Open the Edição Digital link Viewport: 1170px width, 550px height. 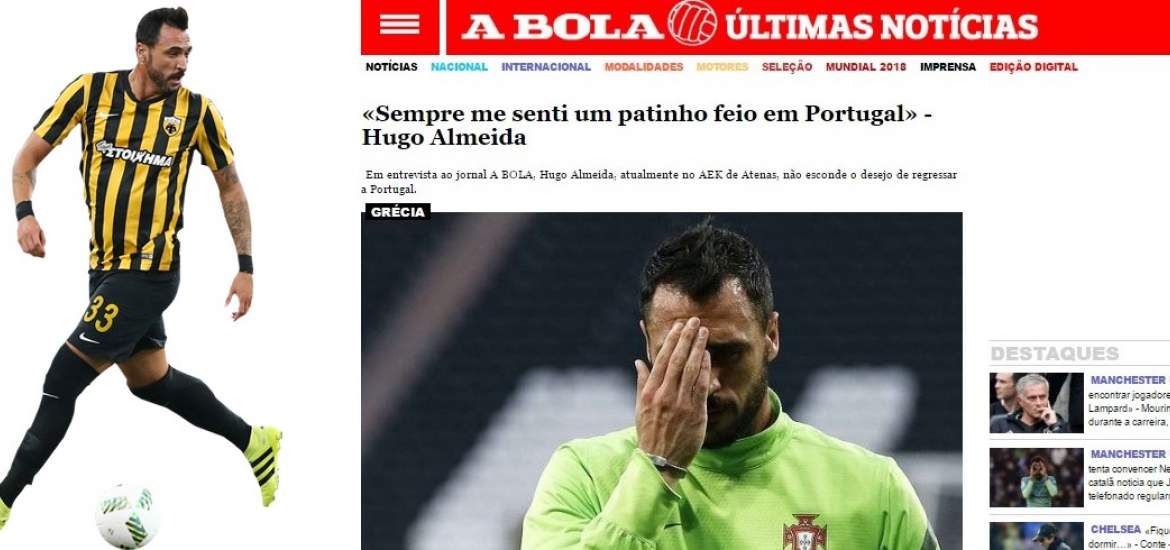1033,66
